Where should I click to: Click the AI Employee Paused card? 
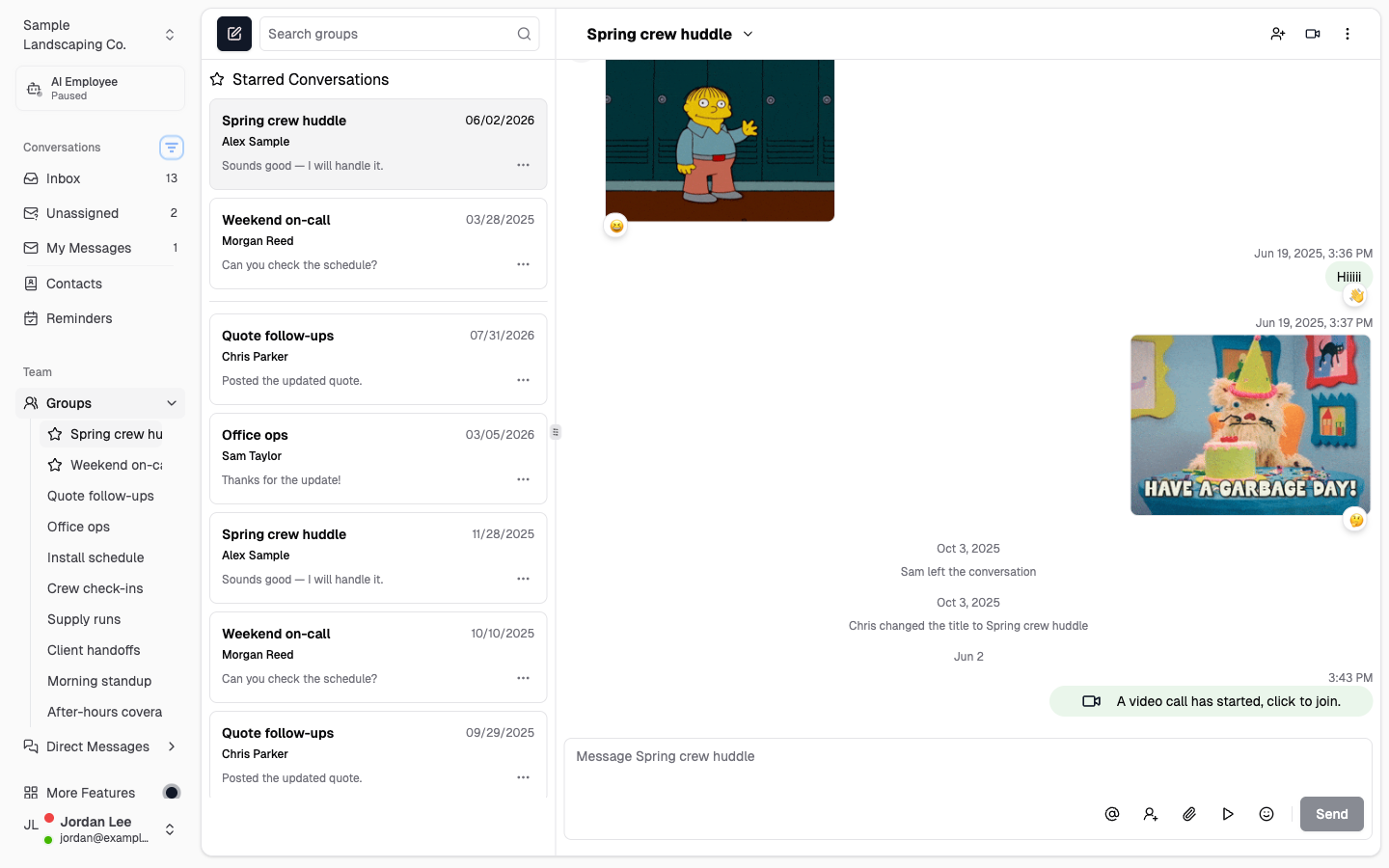(100, 89)
